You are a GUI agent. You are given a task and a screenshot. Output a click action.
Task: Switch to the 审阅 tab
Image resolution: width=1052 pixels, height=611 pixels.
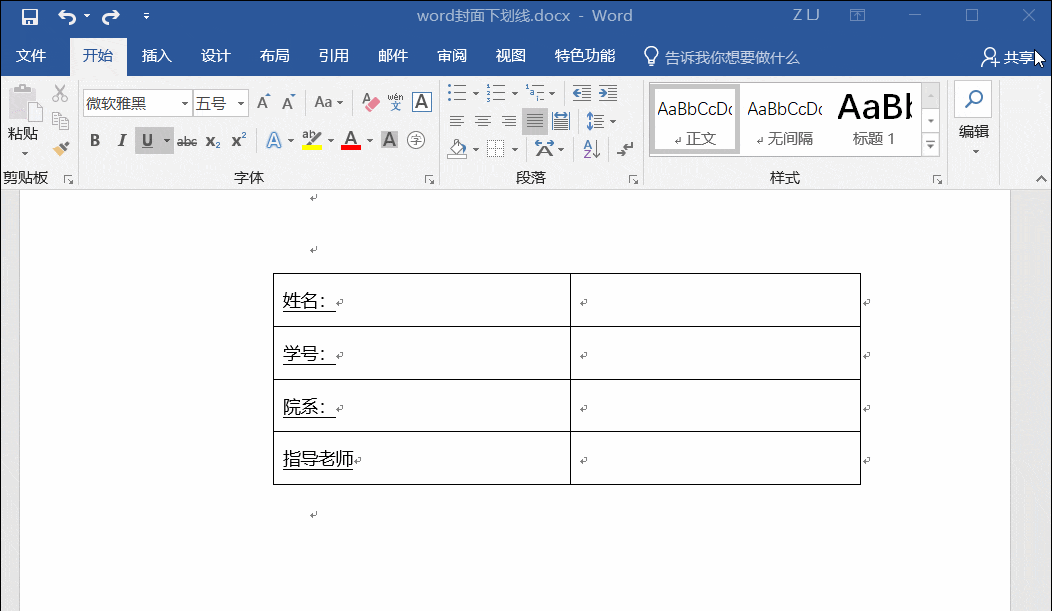pos(452,56)
